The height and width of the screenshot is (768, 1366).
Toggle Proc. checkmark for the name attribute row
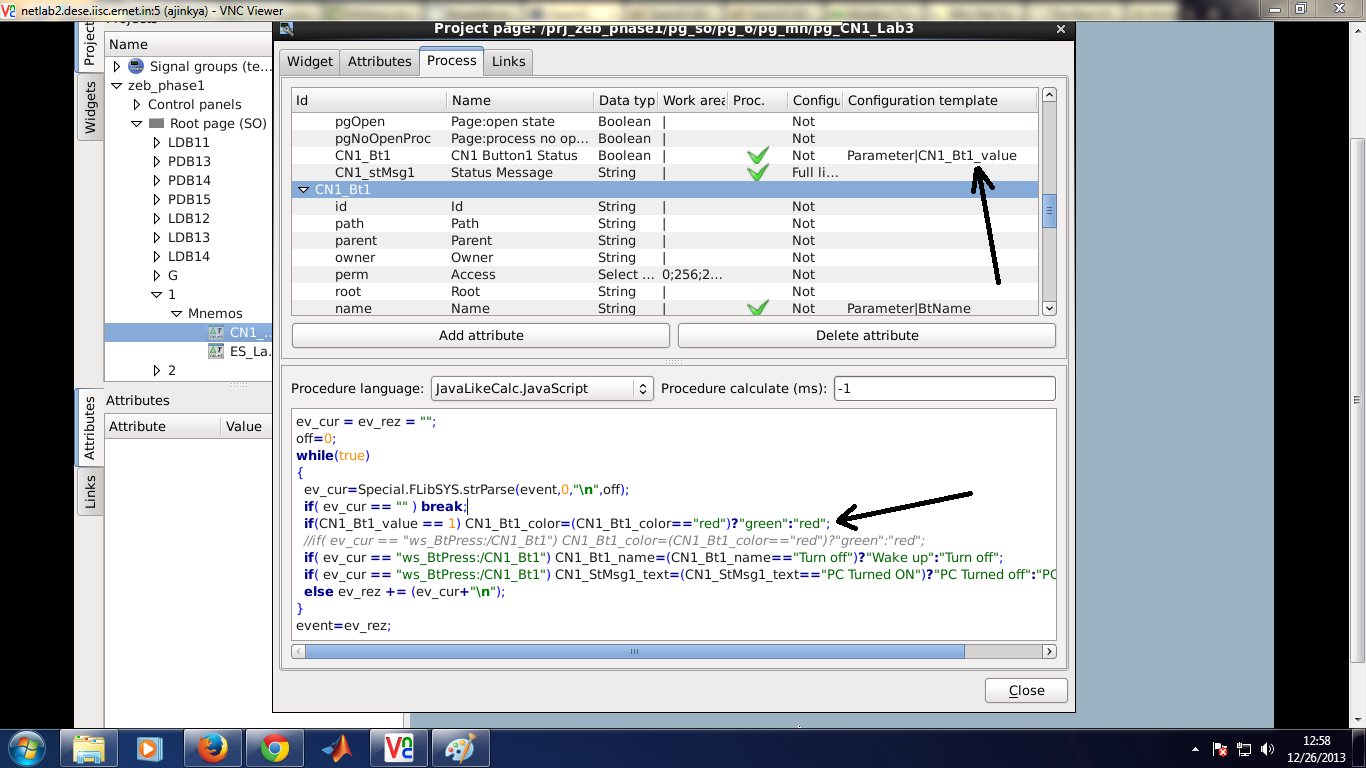(758, 308)
